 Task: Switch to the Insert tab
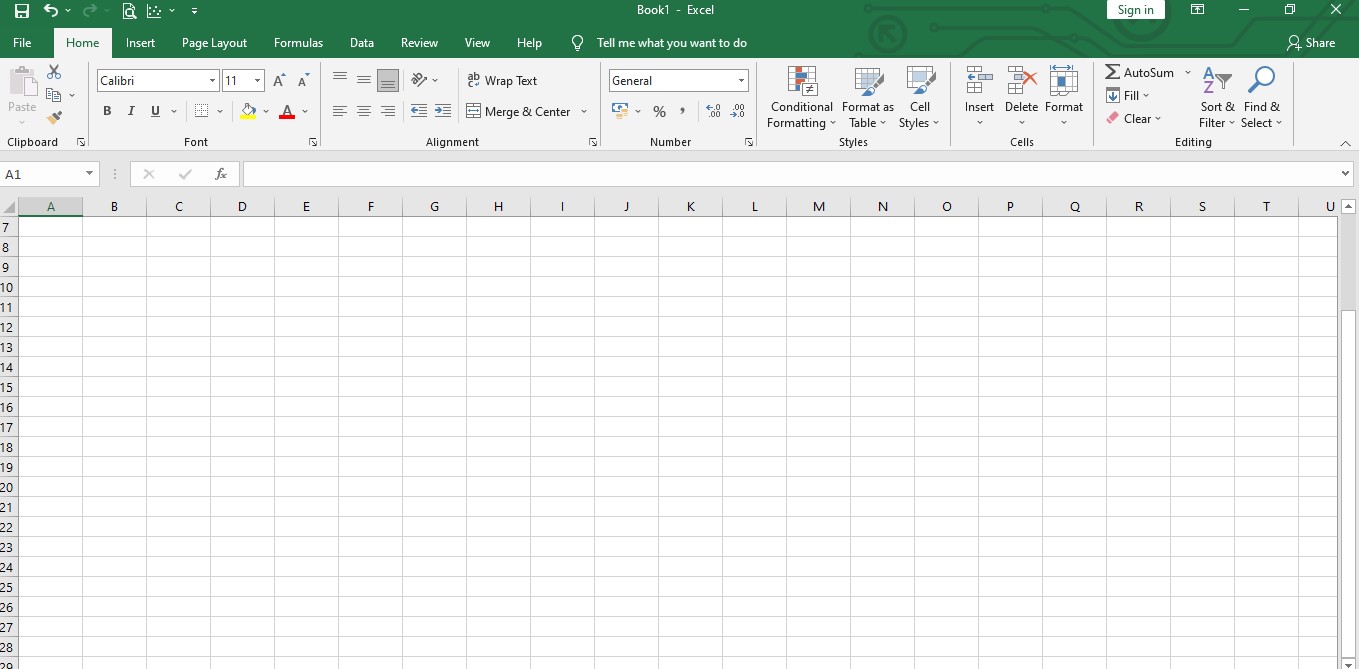(140, 43)
